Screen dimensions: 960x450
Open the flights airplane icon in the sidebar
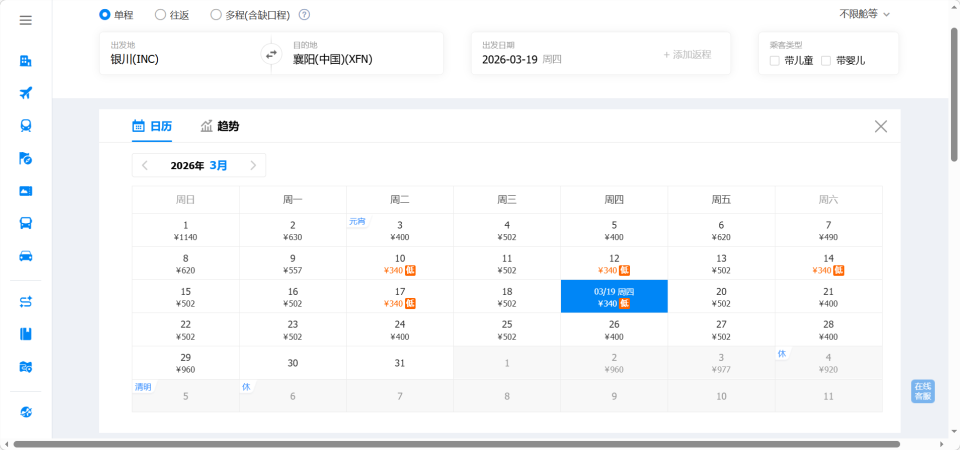point(26,93)
